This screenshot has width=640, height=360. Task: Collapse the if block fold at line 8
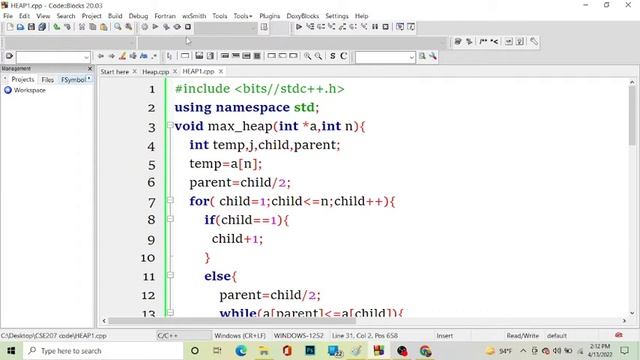170,219
